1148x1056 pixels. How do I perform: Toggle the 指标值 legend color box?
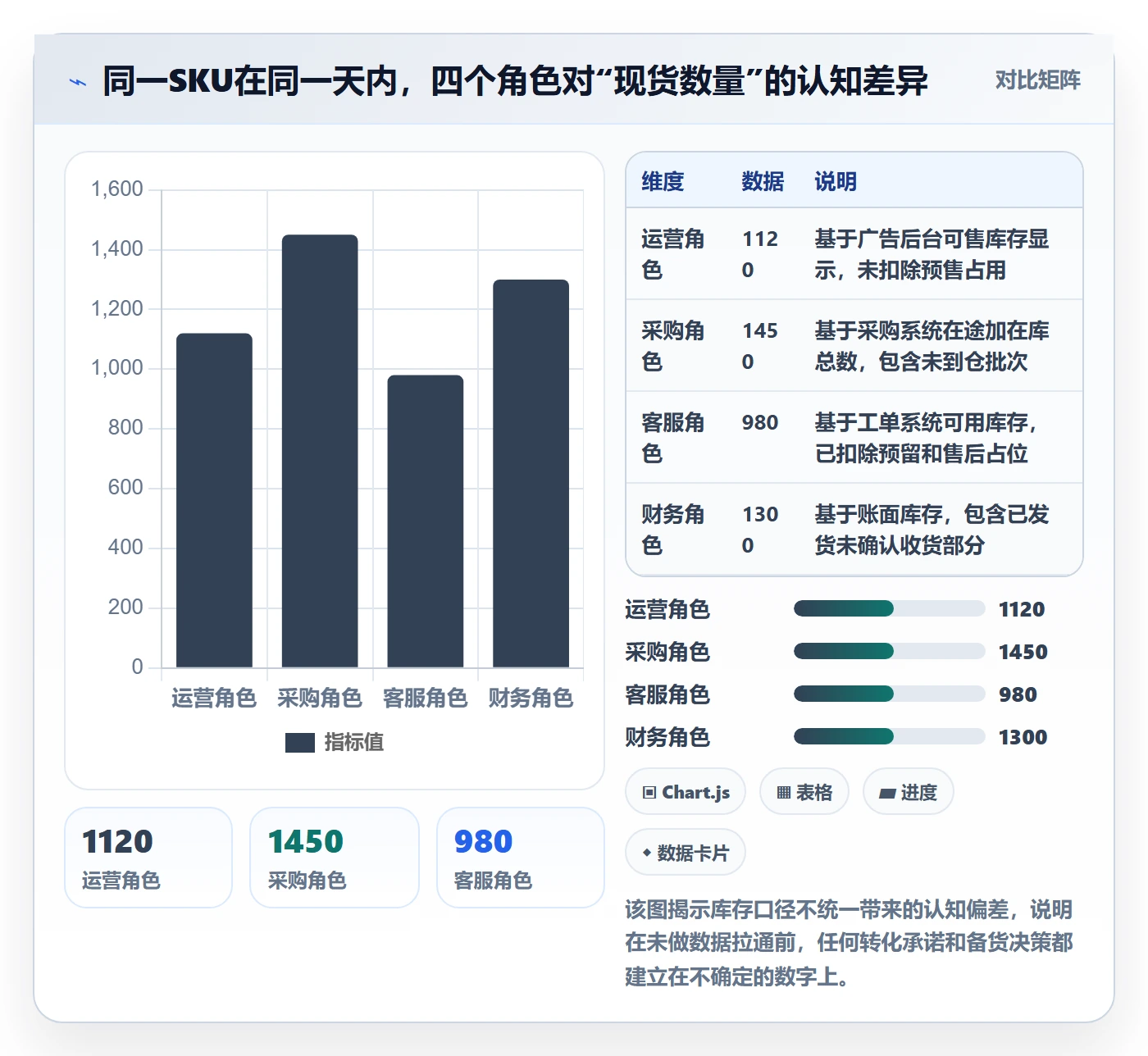pyautogui.click(x=299, y=743)
